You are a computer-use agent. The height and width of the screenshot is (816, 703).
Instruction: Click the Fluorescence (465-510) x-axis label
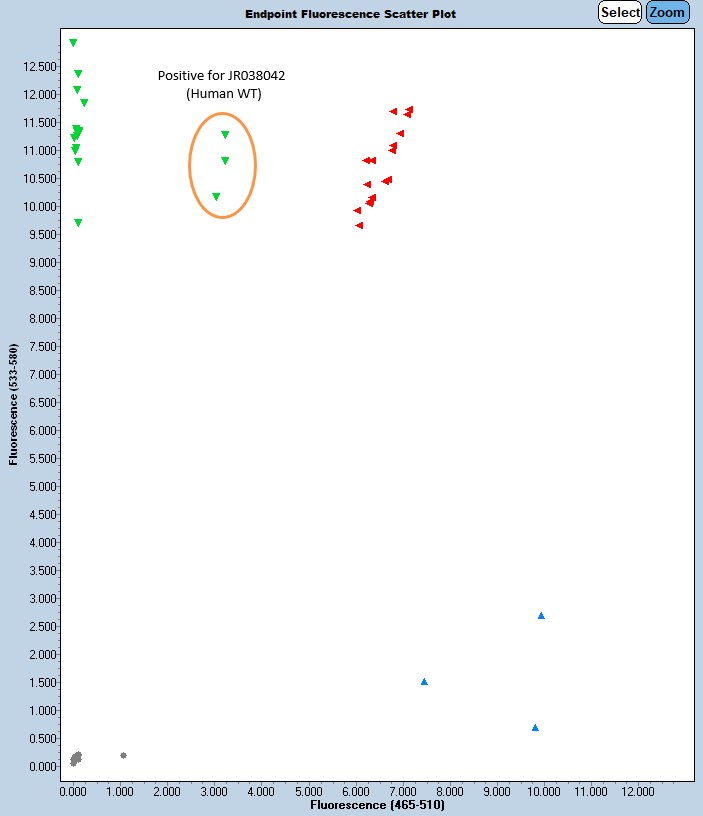[377, 804]
